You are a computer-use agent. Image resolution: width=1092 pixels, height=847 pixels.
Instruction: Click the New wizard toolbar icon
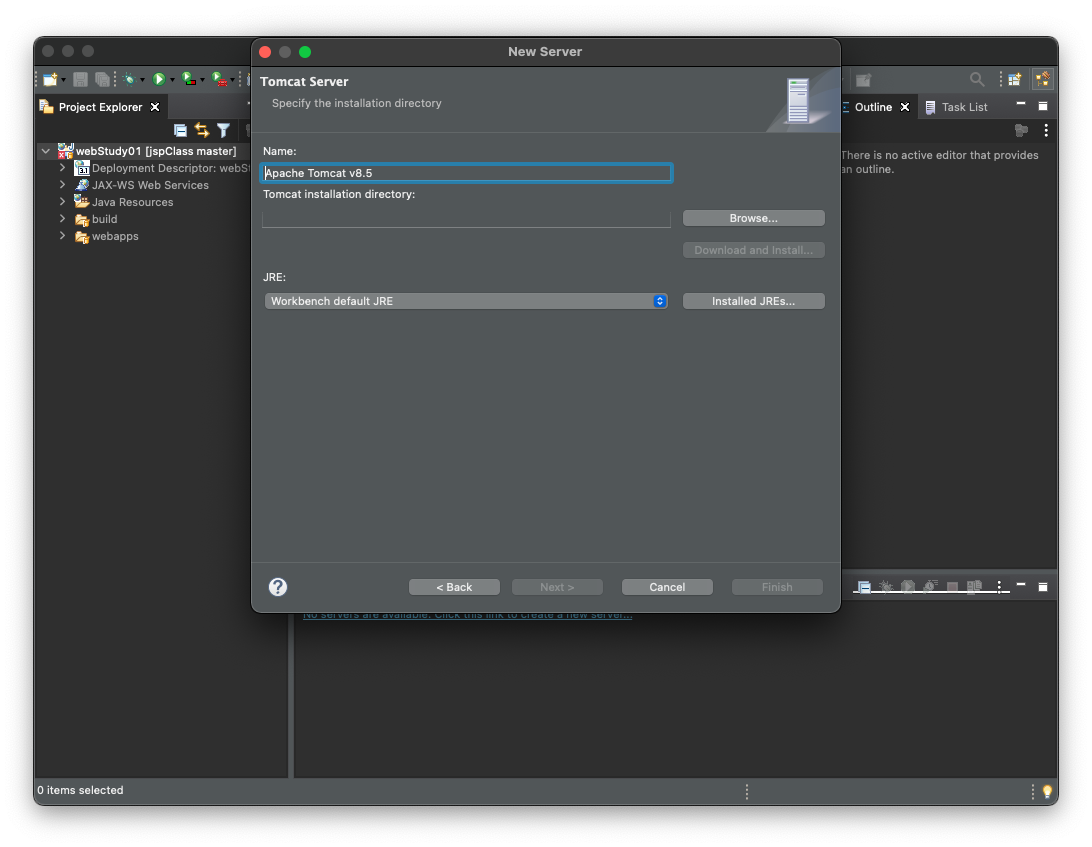49,79
